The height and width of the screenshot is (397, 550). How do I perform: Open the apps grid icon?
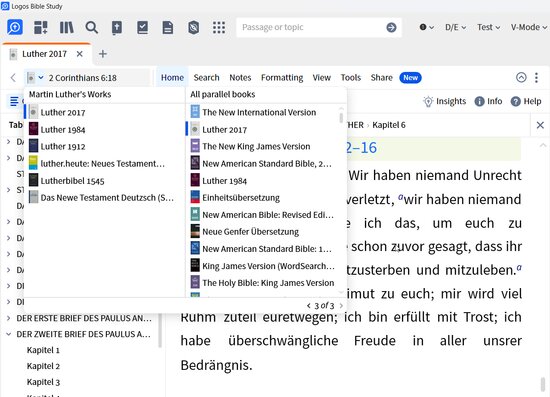pos(219,27)
